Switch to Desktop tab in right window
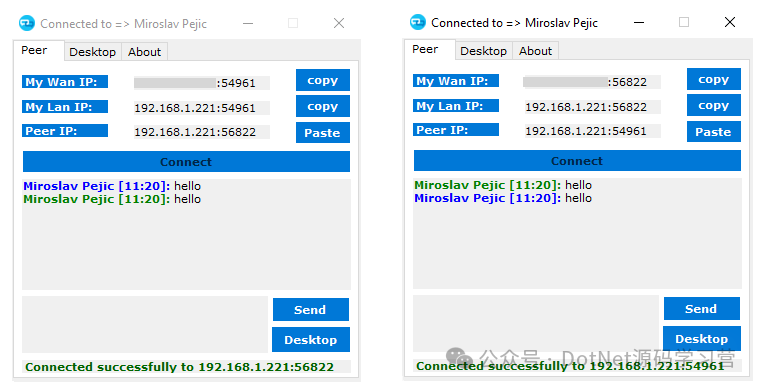 pyautogui.click(x=484, y=51)
